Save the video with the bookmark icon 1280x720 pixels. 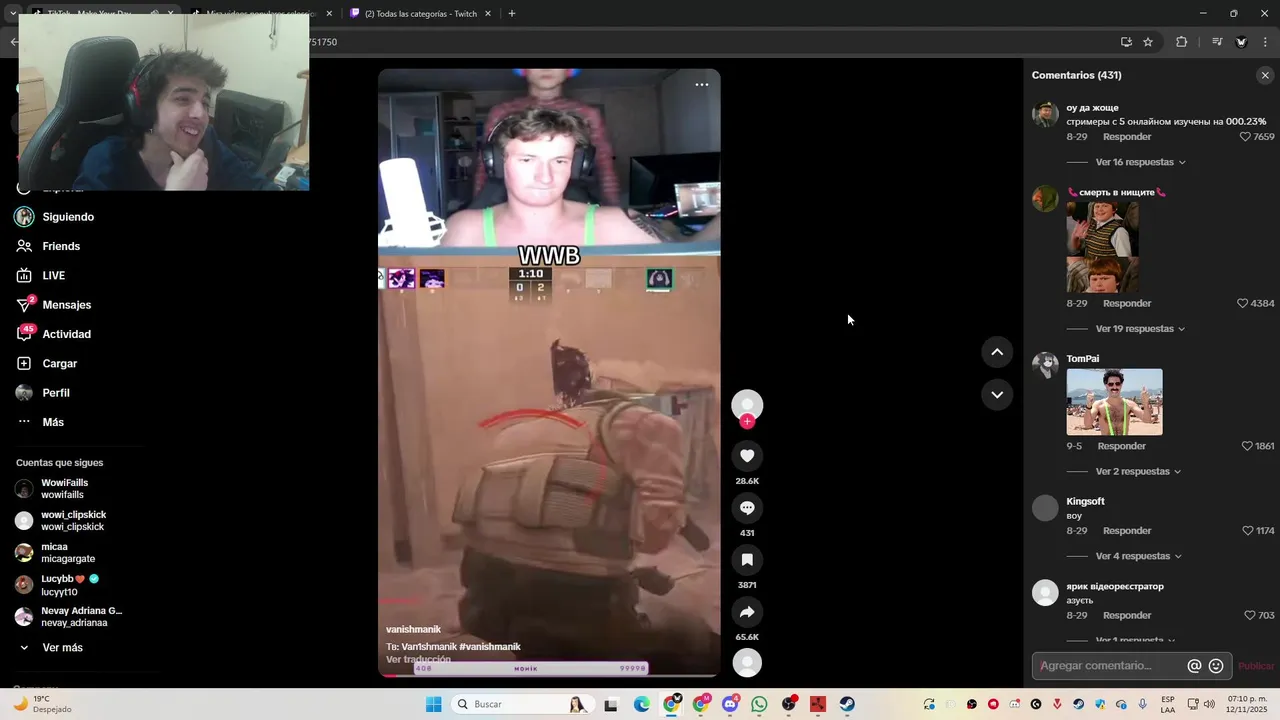(747, 560)
